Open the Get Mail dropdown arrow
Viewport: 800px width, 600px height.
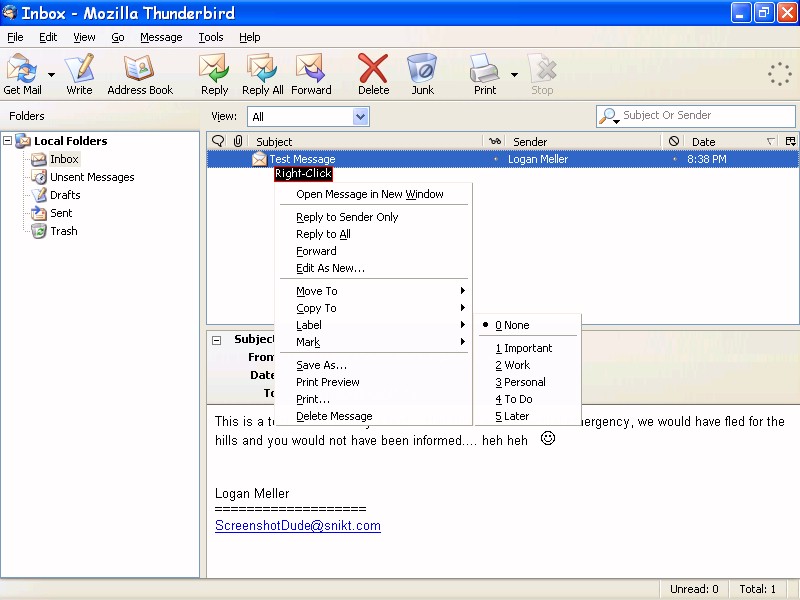(x=52, y=74)
